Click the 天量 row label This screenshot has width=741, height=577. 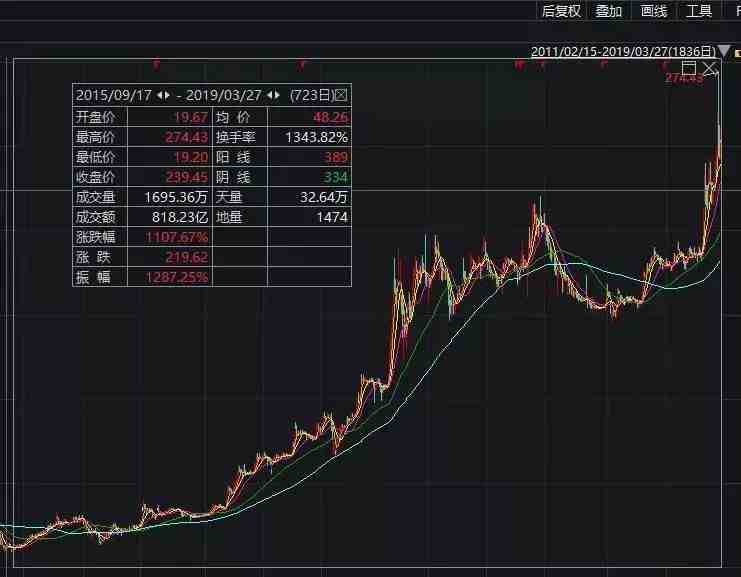point(229,197)
